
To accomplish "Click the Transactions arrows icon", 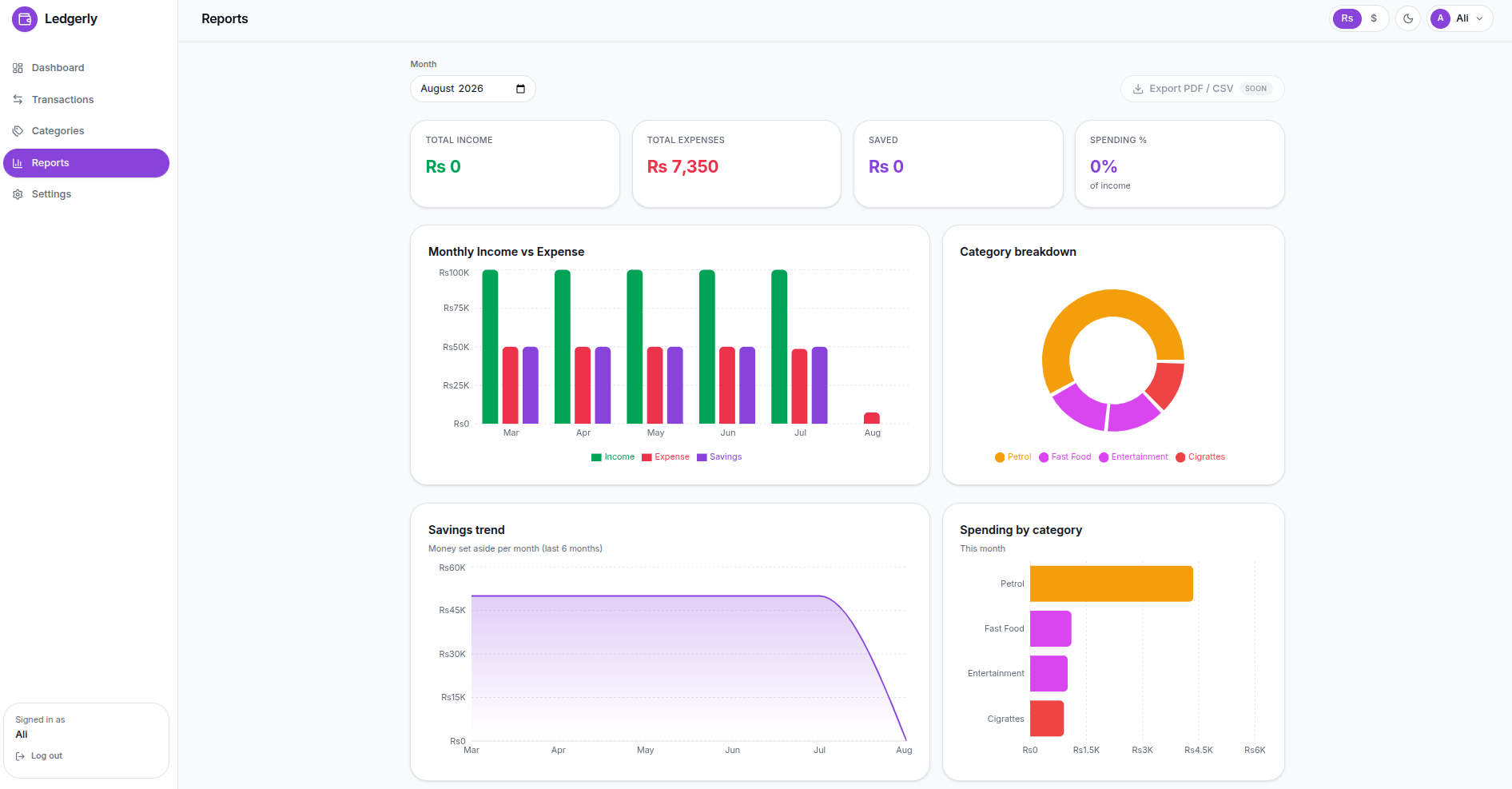I will [18, 99].
